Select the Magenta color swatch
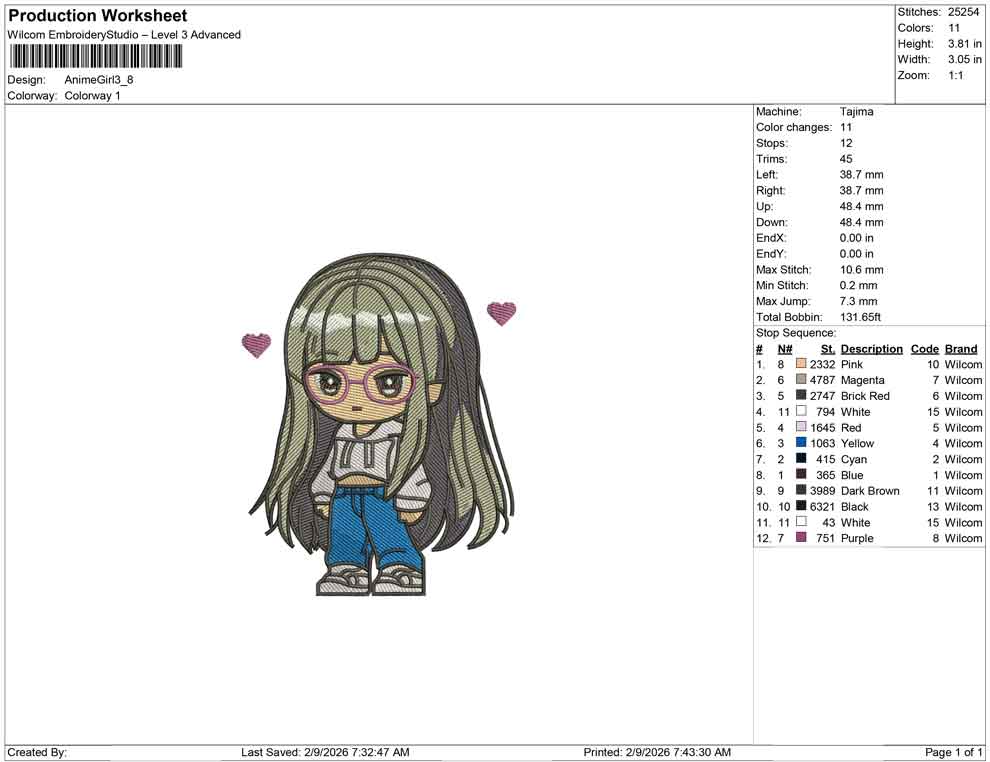This screenshot has width=990, height=762. click(800, 380)
